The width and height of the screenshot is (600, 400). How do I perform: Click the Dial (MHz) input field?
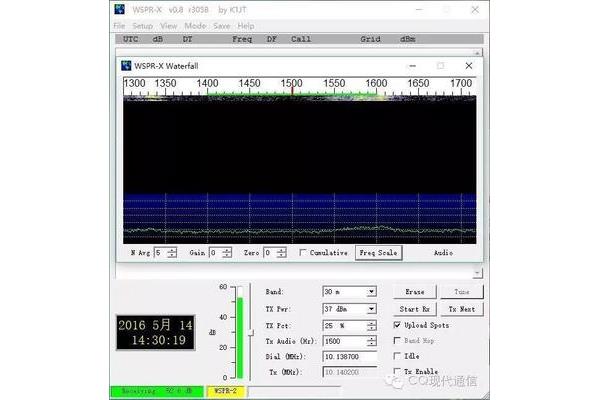click(349, 356)
